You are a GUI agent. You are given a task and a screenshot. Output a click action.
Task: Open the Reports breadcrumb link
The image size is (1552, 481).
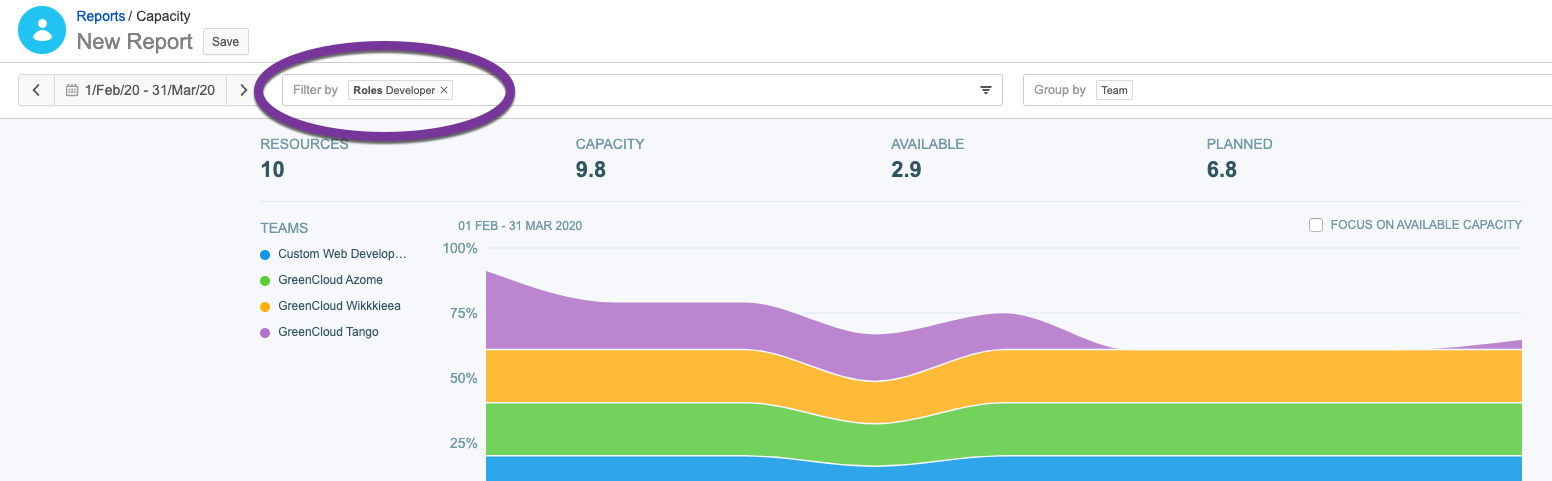coord(101,17)
